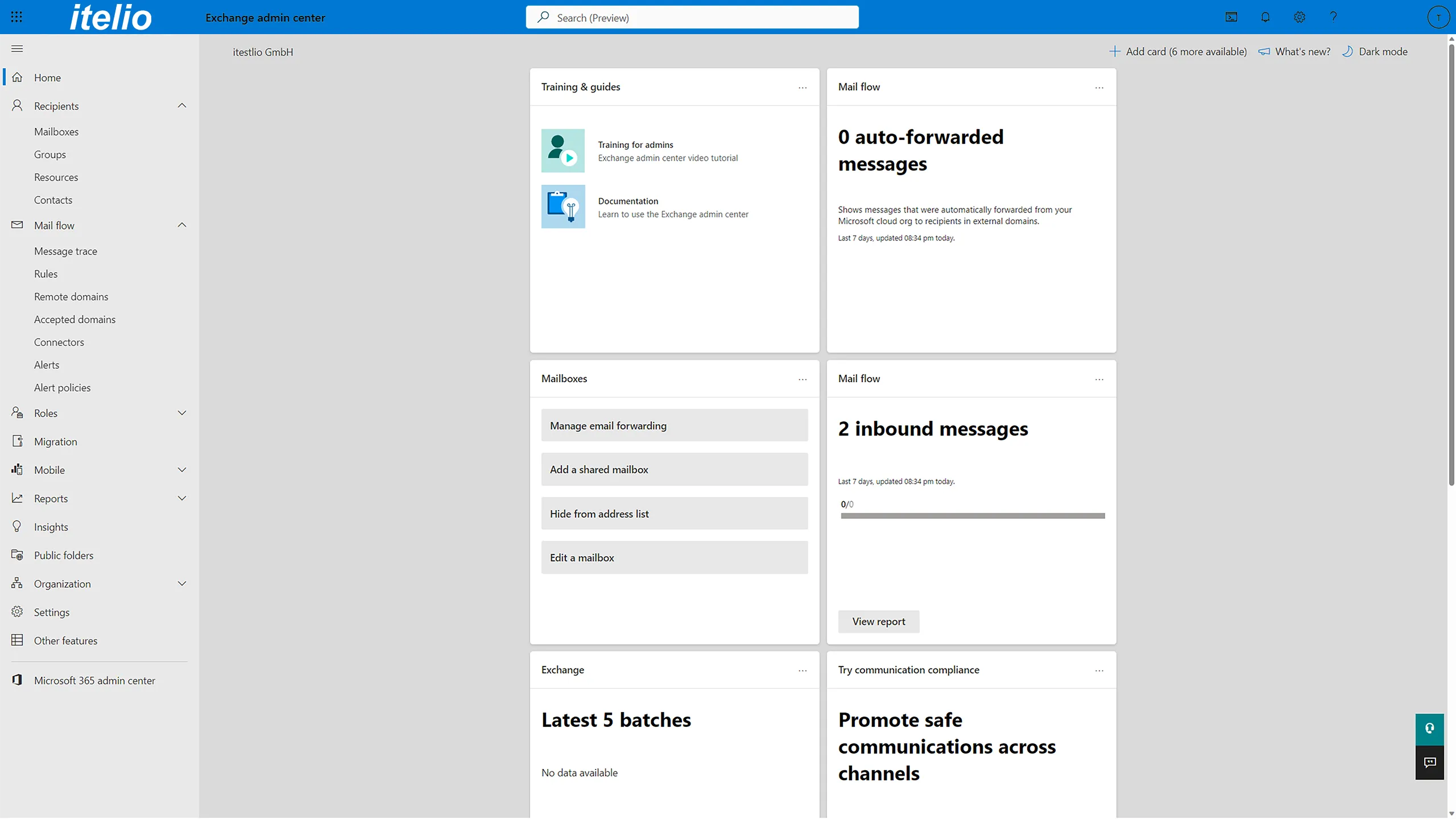1456x819 pixels.
Task: Click Hide from address list button
Action: point(675,514)
